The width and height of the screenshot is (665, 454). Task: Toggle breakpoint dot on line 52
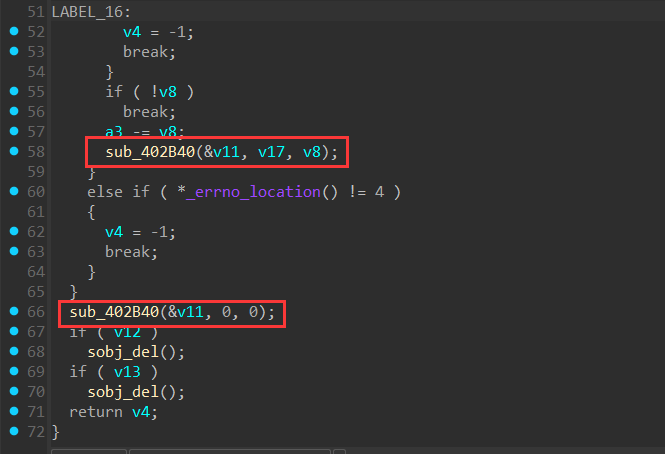(14, 31)
